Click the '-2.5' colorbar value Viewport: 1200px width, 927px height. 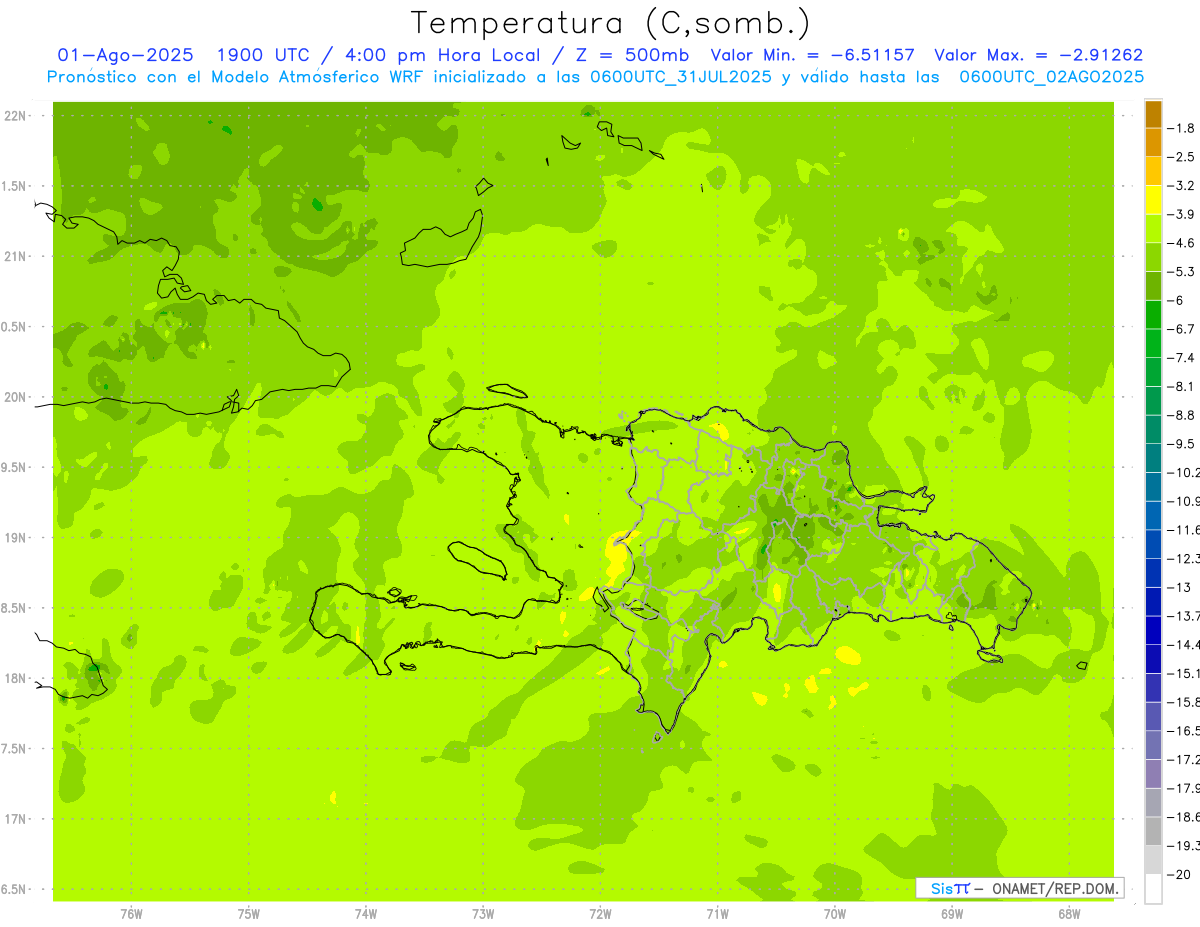point(1181,157)
